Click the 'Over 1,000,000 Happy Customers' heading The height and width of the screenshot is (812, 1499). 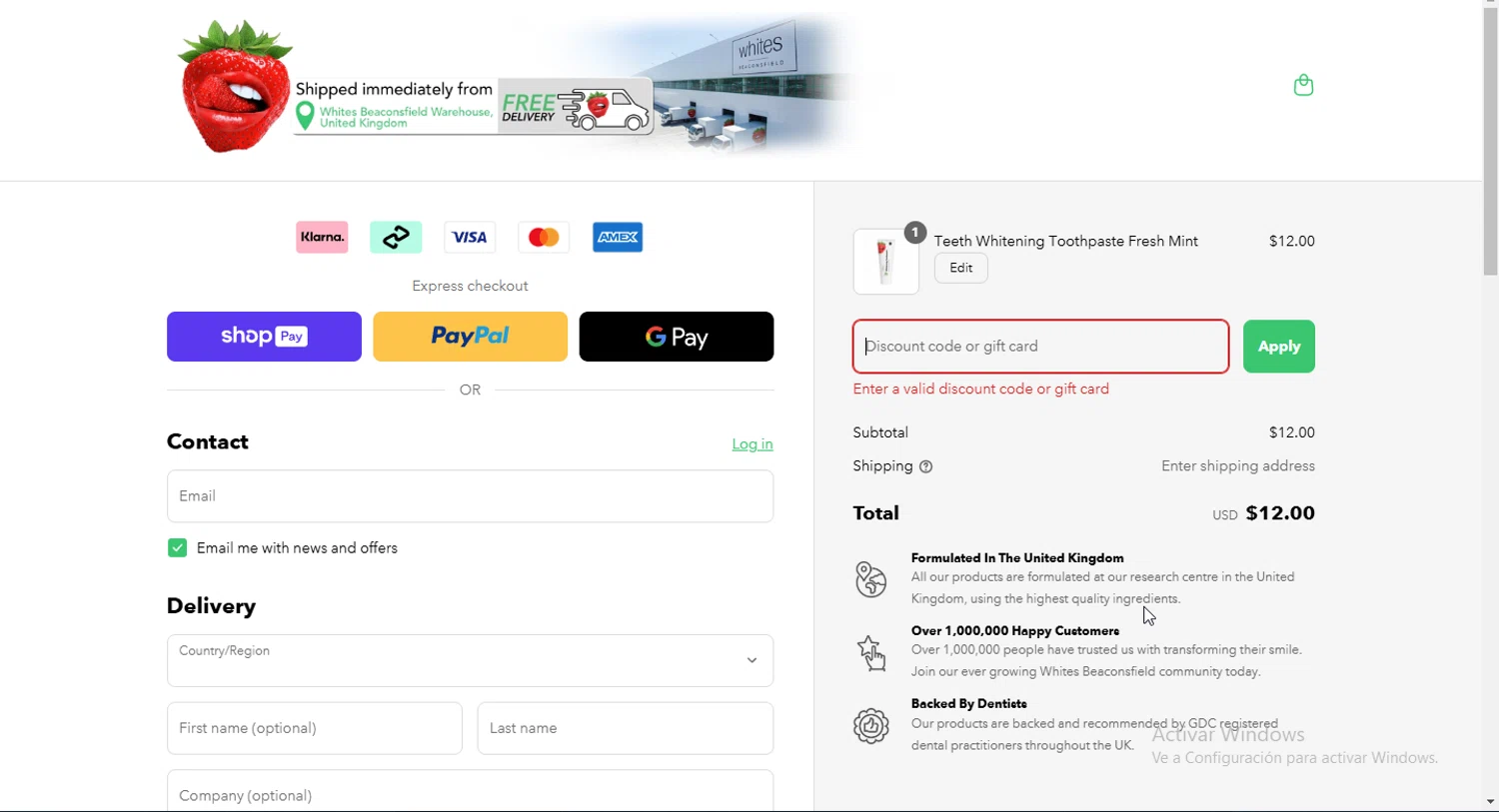[x=1015, y=630]
